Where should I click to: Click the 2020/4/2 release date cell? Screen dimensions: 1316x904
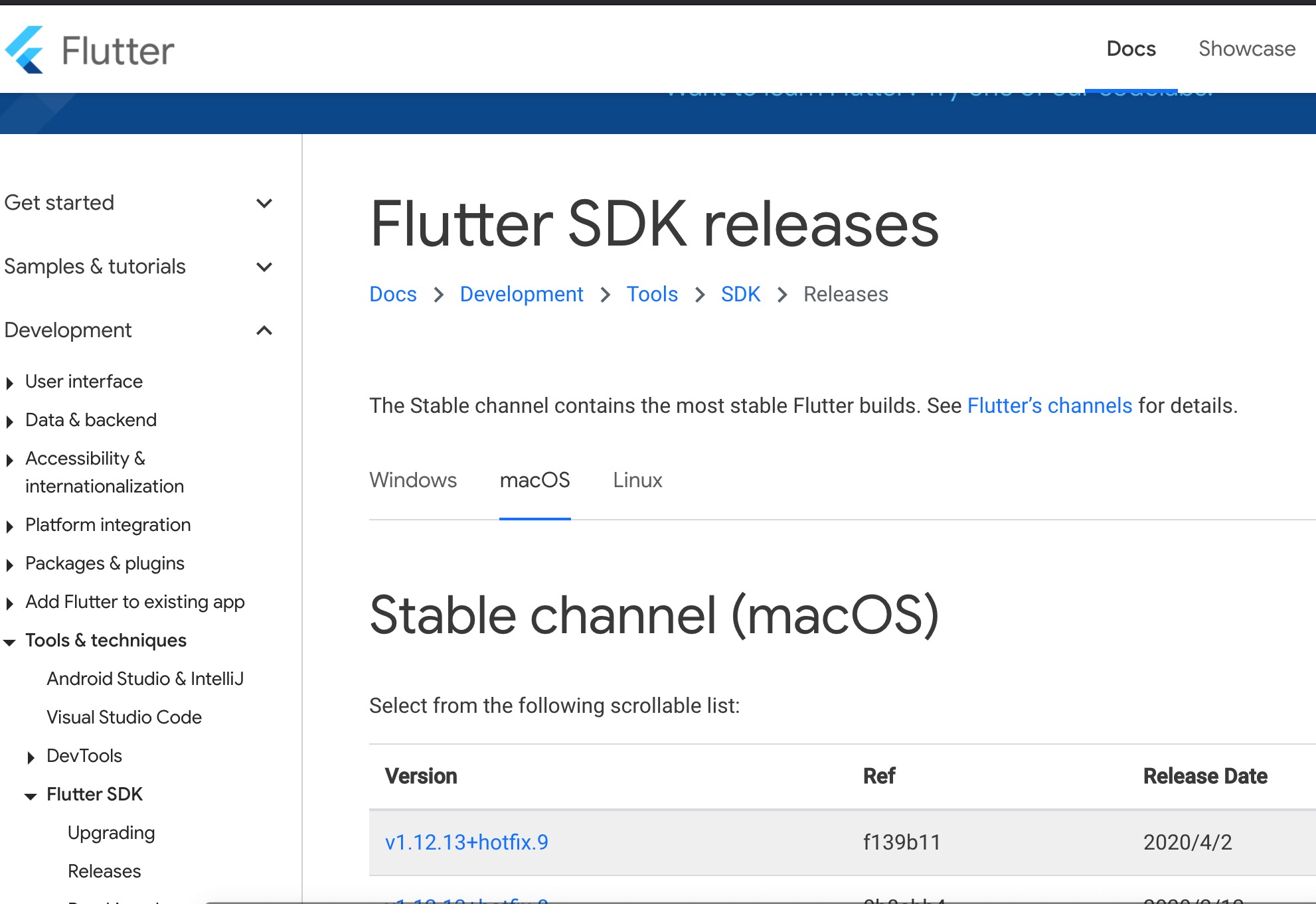[x=1187, y=842]
